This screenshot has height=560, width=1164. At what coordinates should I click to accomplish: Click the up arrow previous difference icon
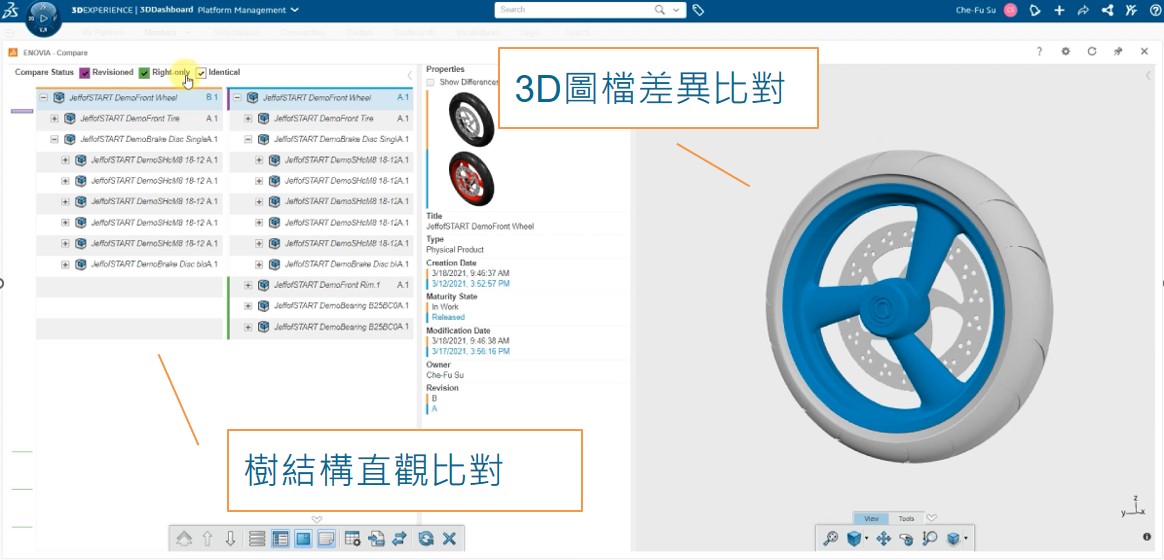tap(209, 539)
